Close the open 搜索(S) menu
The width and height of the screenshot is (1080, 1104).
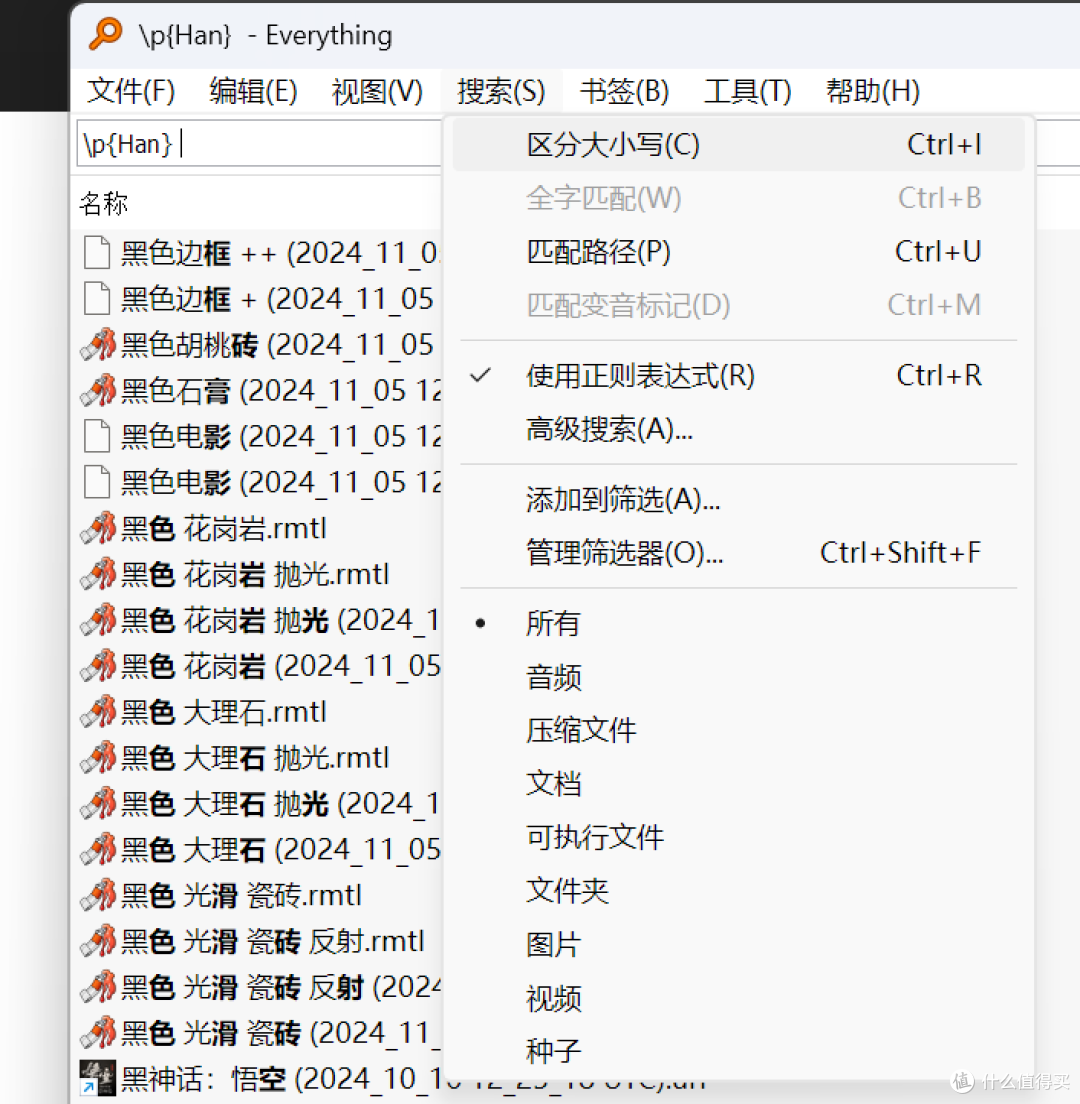click(501, 91)
